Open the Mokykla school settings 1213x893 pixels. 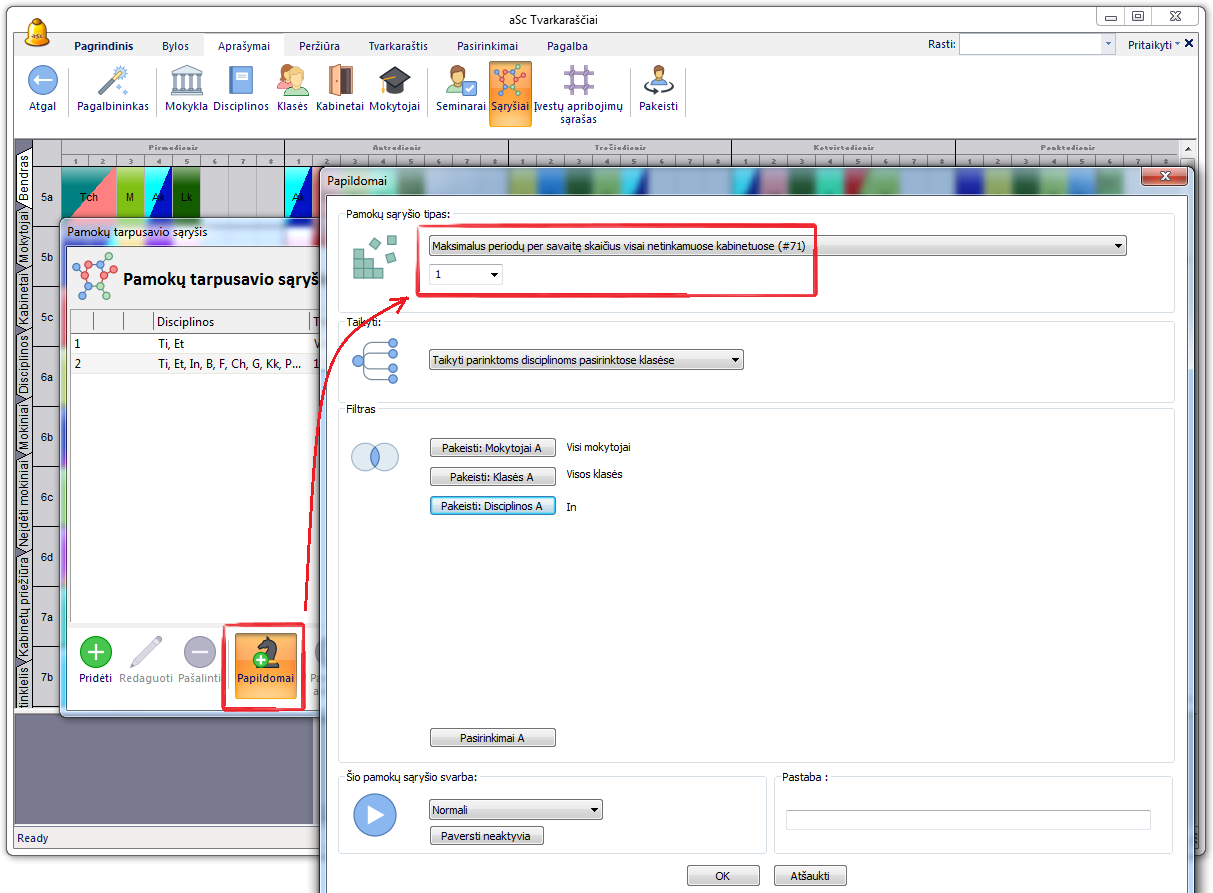click(187, 82)
